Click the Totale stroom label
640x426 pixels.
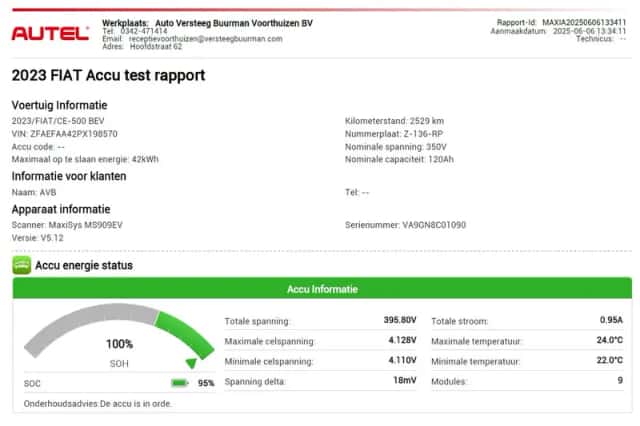460,322
